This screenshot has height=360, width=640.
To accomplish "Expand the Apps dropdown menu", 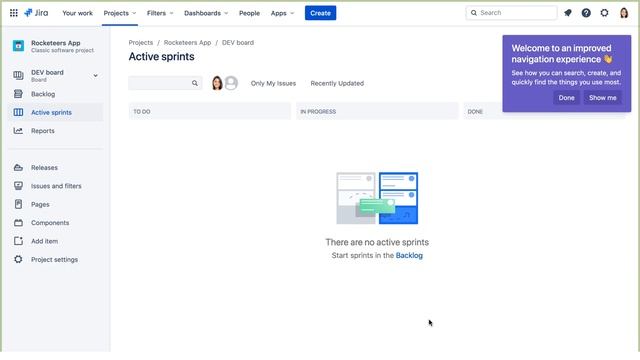I will [282, 13].
